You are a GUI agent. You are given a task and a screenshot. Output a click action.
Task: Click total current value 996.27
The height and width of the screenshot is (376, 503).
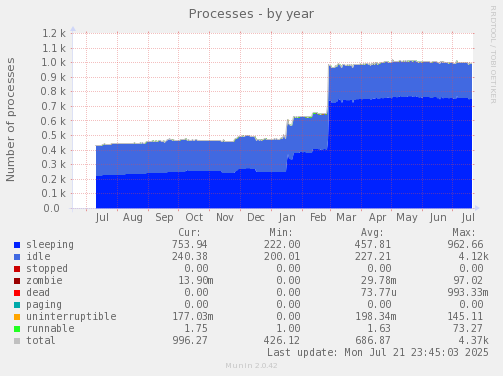tap(190, 341)
